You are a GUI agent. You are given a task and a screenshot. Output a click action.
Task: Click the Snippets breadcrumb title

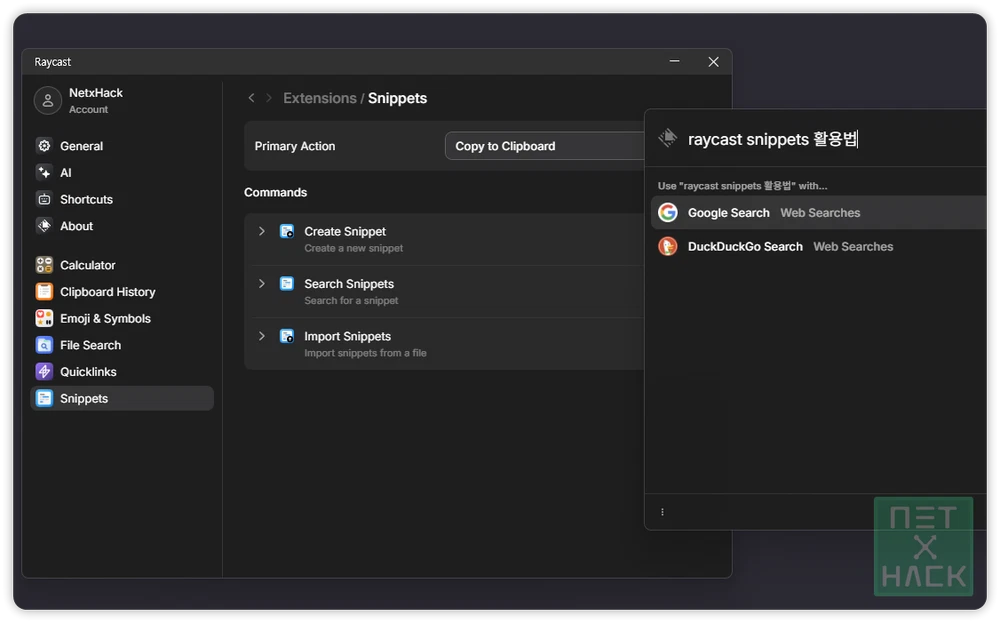(x=397, y=98)
